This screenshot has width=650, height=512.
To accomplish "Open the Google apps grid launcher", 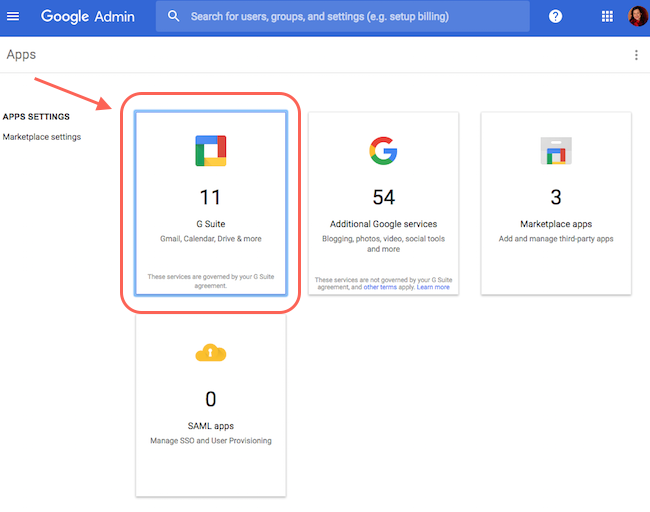I will (607, 16).
